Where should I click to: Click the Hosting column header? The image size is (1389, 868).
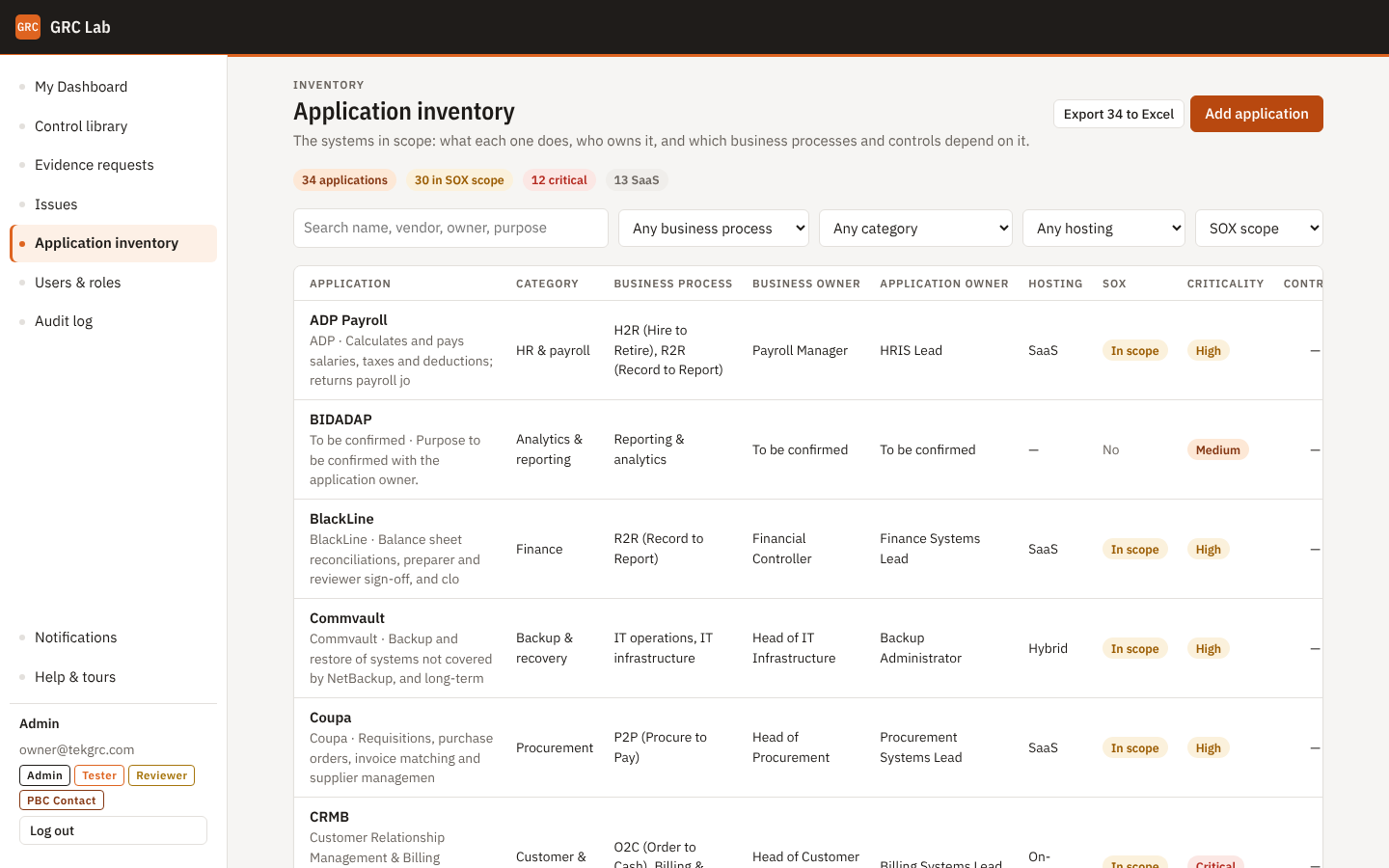(x=1055, y=284)
